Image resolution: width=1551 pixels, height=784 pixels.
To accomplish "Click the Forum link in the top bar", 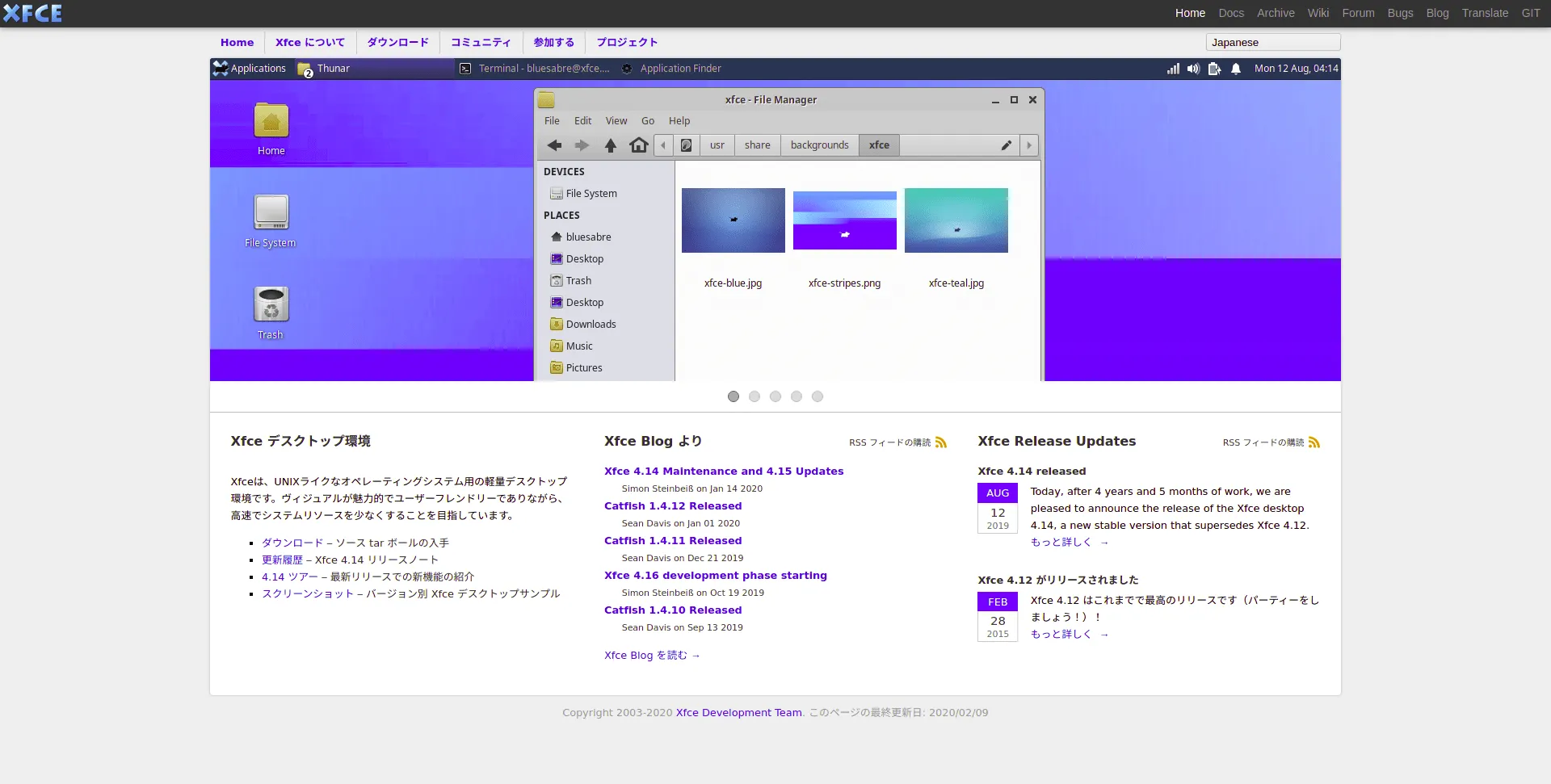I will pos(1358,13).
